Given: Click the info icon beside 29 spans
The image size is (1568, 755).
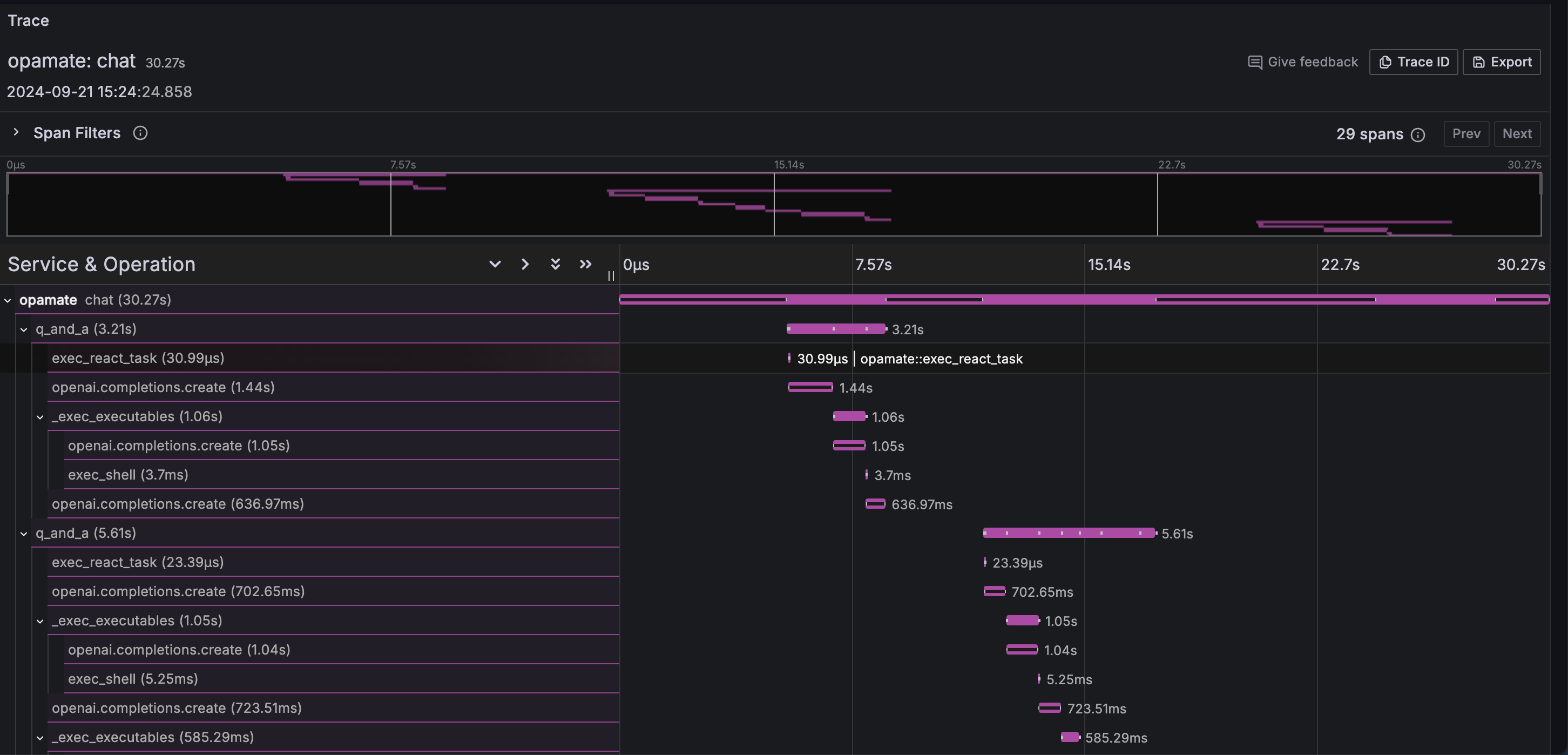Looking at the screenshot, I should pyautogui.click(x=1418, y=134).
